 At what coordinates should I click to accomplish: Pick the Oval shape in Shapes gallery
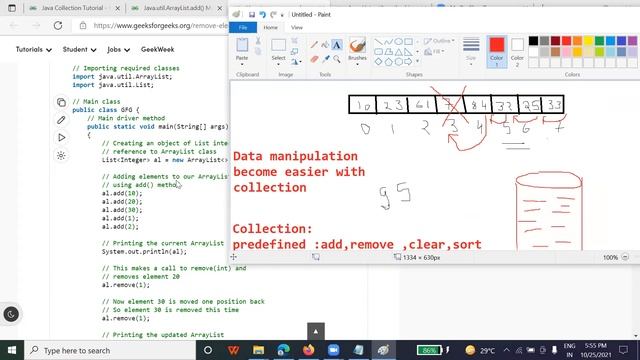click(x=398, y=42)
